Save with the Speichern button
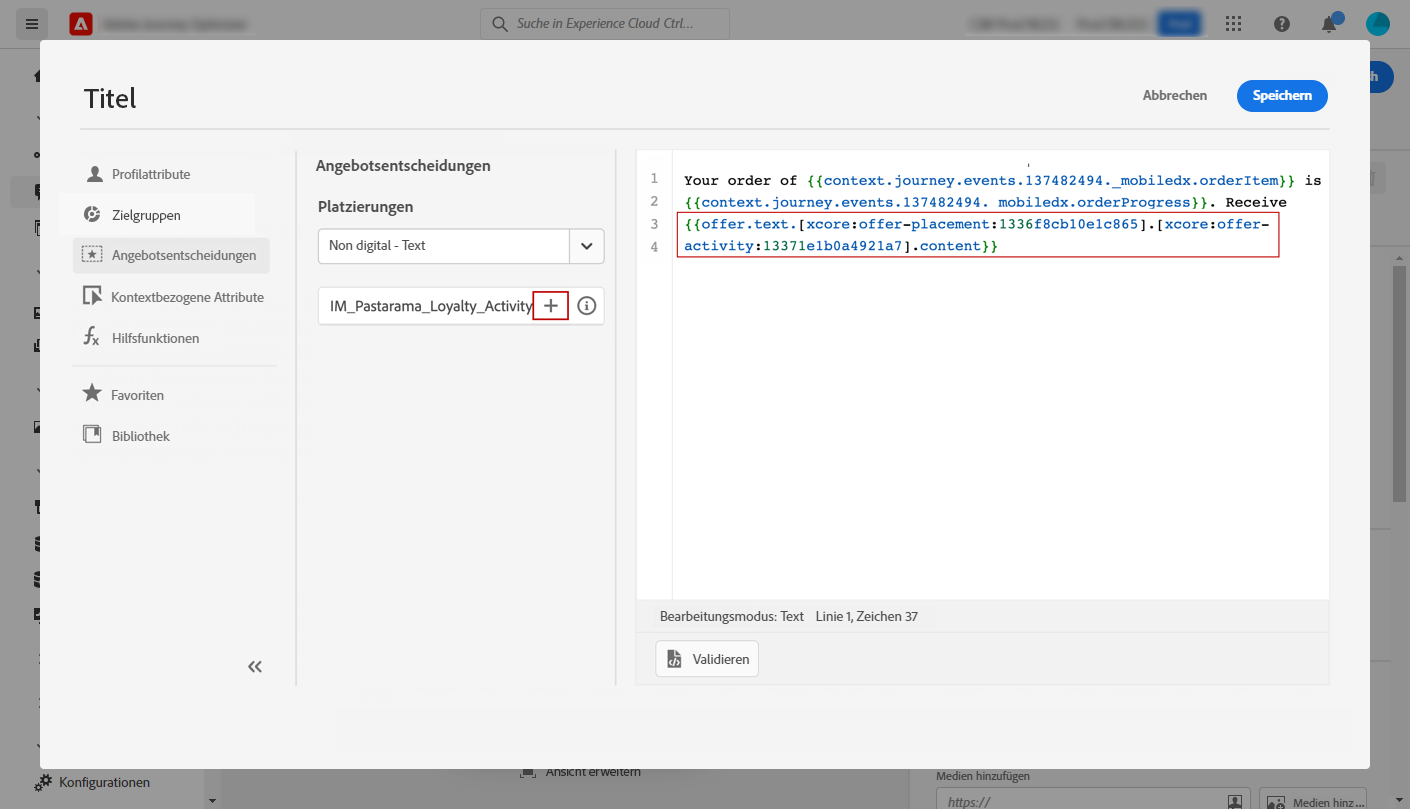Screen dimensions: 1410x809 pos(1282,96)
